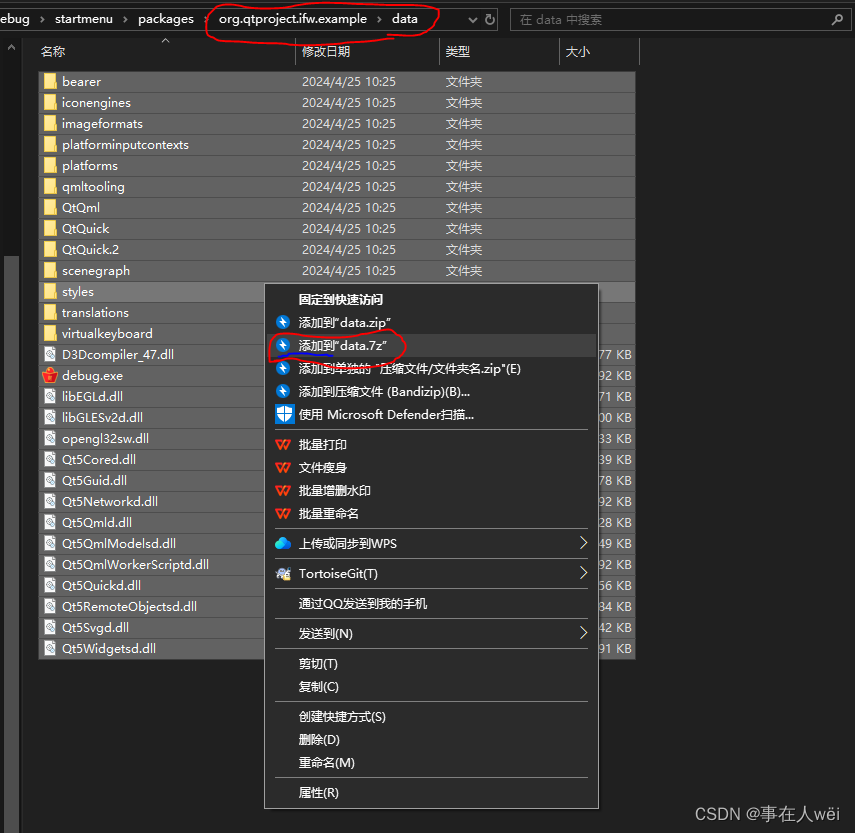Image resolution: width=855 pixels, height=833 pixels.
Task: Select 添加到"data.zip" menu entry
Action: click(431, 322)
